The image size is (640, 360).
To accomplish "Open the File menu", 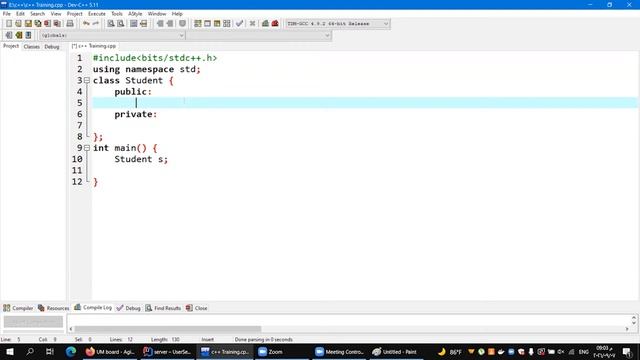I will [7, 14].
